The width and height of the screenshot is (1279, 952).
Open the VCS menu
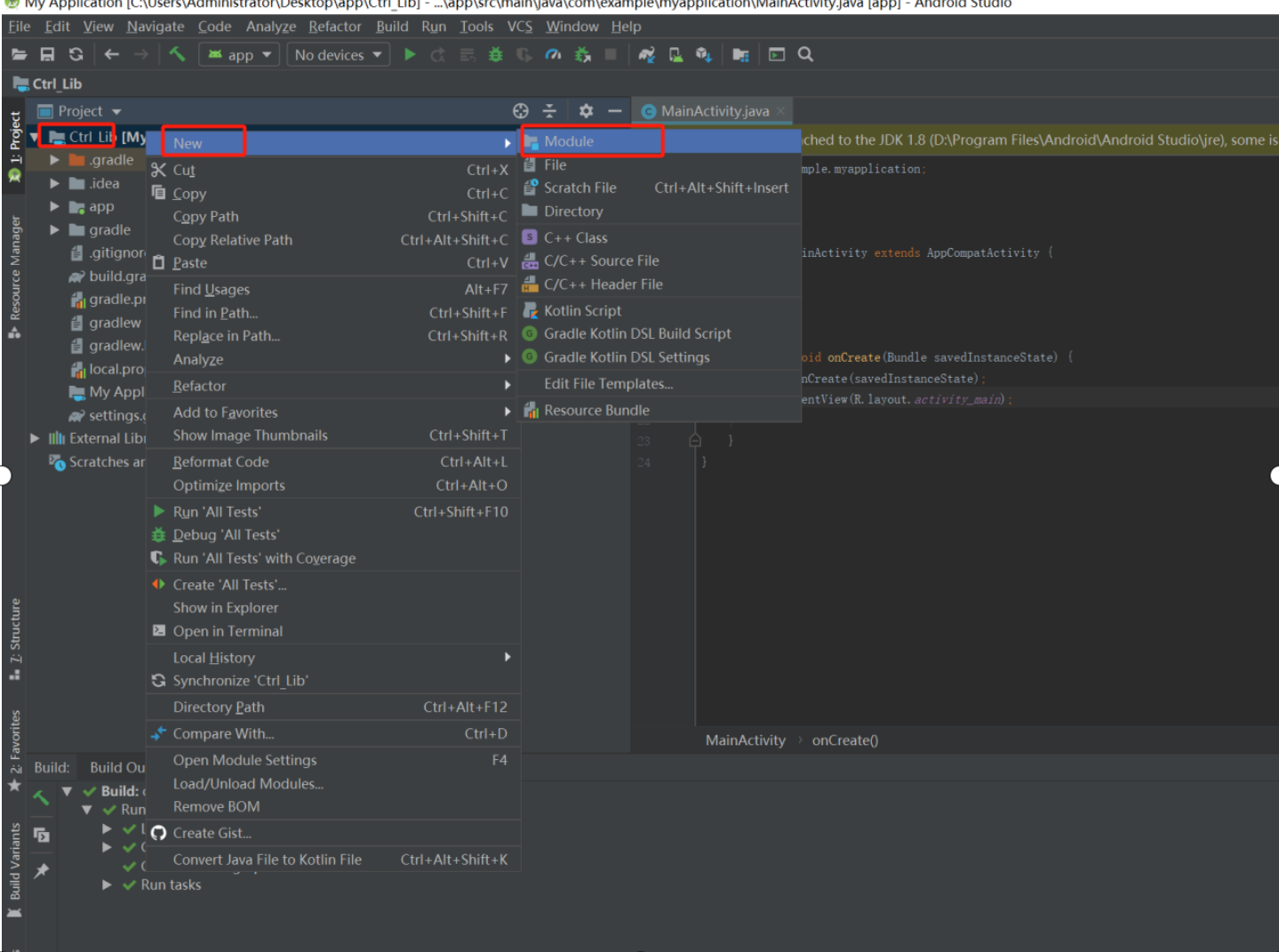pos(520,27)
